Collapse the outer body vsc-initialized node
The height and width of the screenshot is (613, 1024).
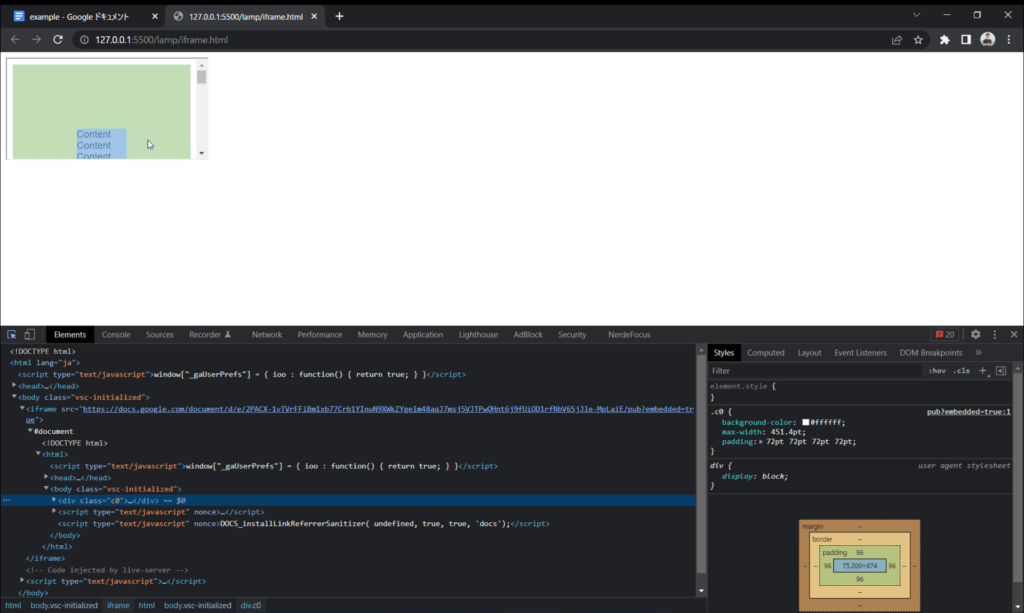click(14, 397)
